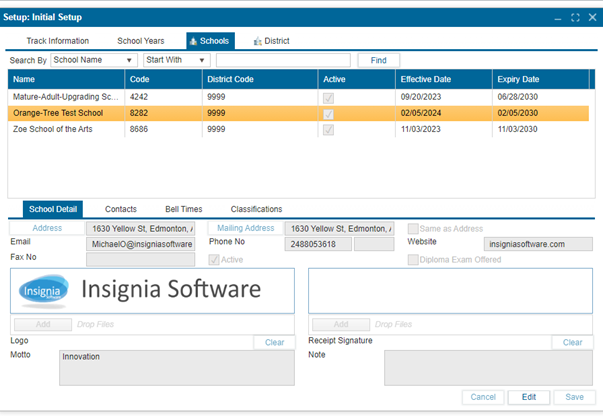
Task: Toggle the Diploma Exam Offered checkbox
Action: point(413,260)
